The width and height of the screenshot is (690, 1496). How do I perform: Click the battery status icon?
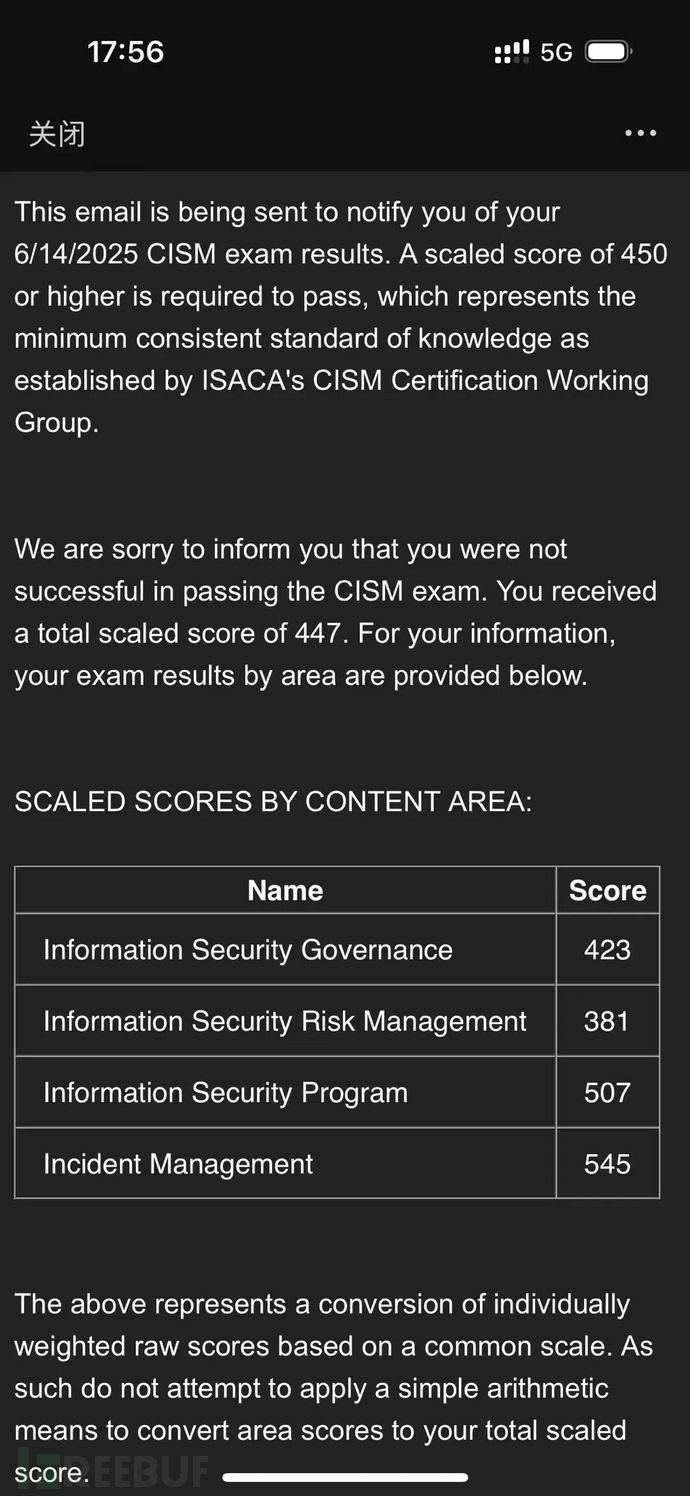tap(608, 52)
